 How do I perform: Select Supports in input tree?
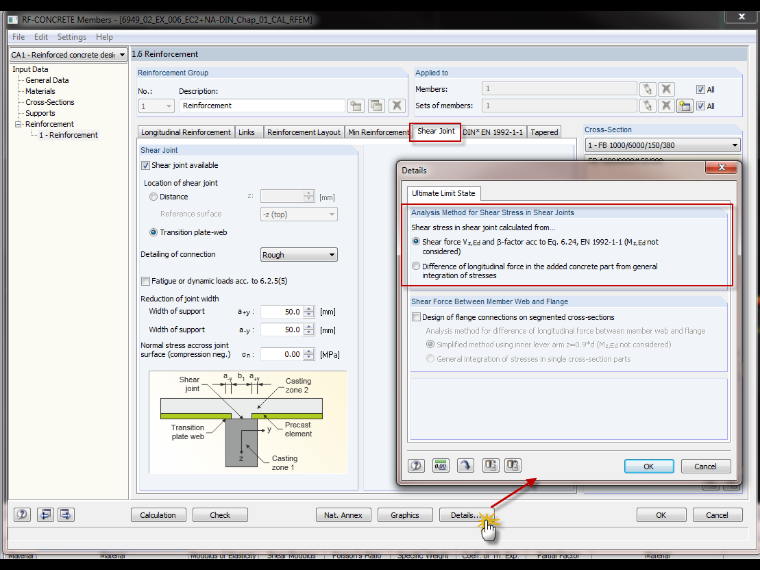pyautogui.click(x=40, y=113)
